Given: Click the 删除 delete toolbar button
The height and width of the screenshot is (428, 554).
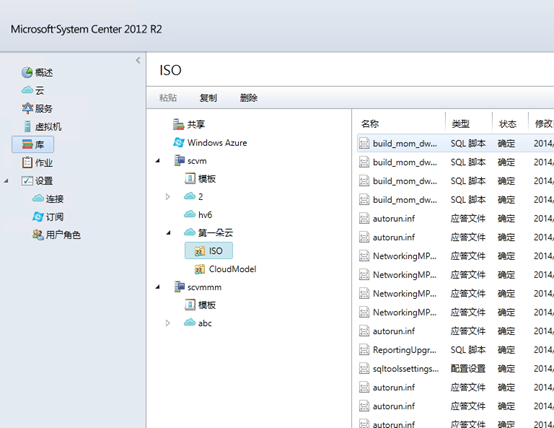Looking at the screenshot, I should click(249, 98).
